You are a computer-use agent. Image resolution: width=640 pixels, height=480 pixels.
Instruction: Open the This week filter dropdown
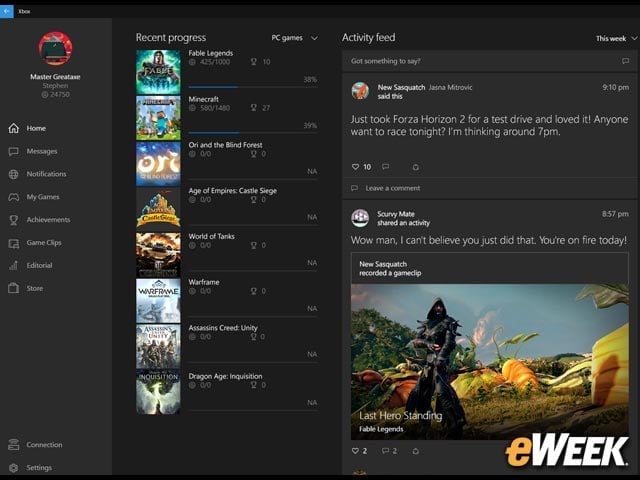point(616,38)
